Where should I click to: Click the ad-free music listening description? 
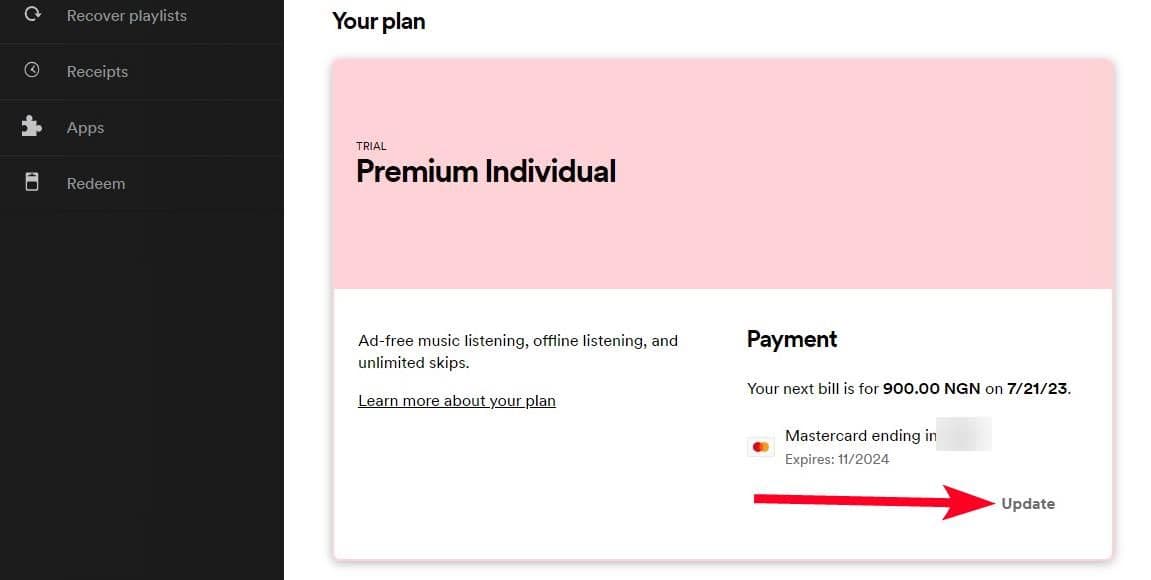click(518, 351)
